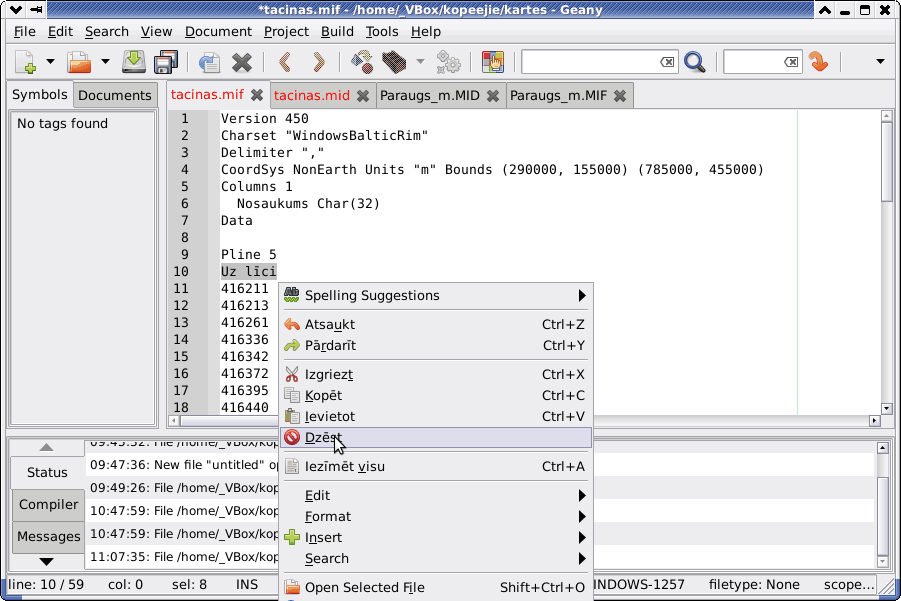Expand the context menu Edit submenu
Screen dimensions: 901x601
436,495
